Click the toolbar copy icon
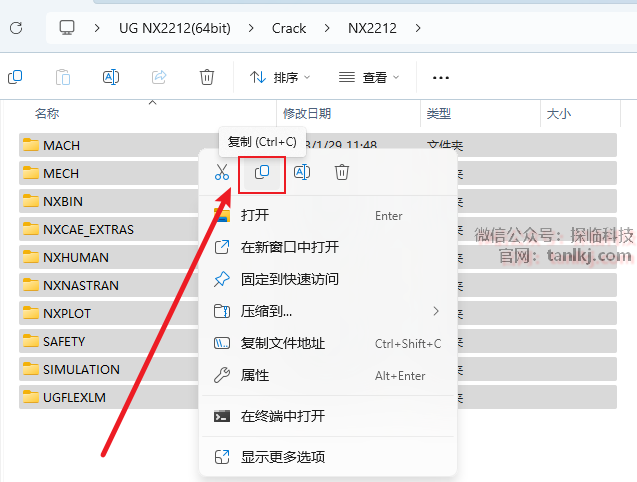Viewport: 637px width, 482px height. tap(15, 77)
